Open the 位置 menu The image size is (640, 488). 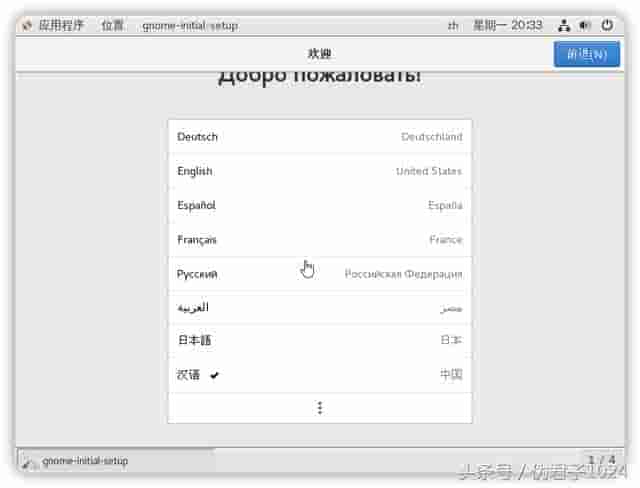112,26
